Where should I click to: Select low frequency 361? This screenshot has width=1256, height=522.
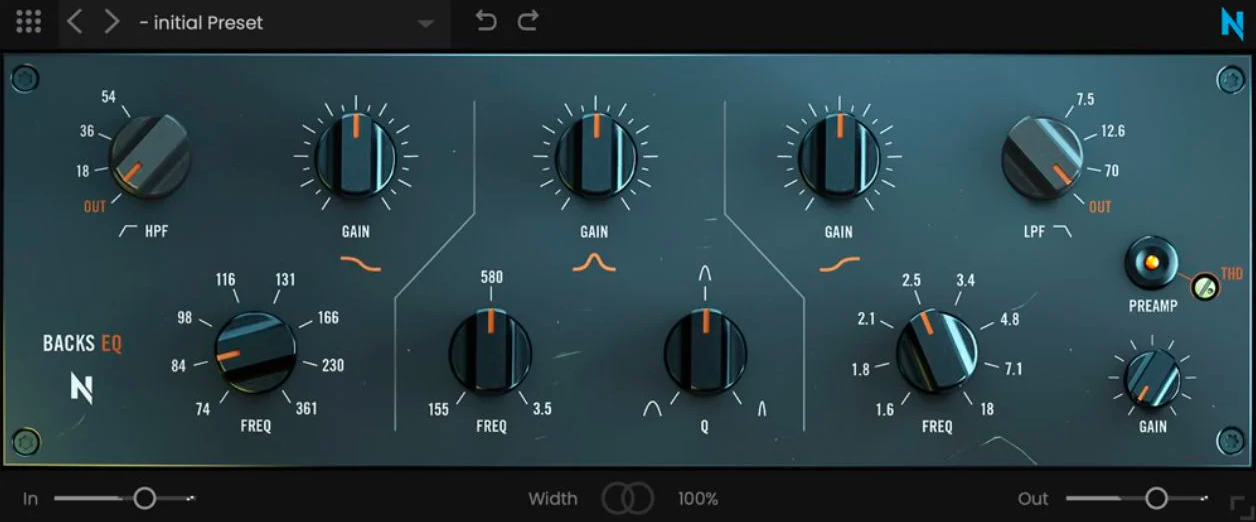(307, 408)
